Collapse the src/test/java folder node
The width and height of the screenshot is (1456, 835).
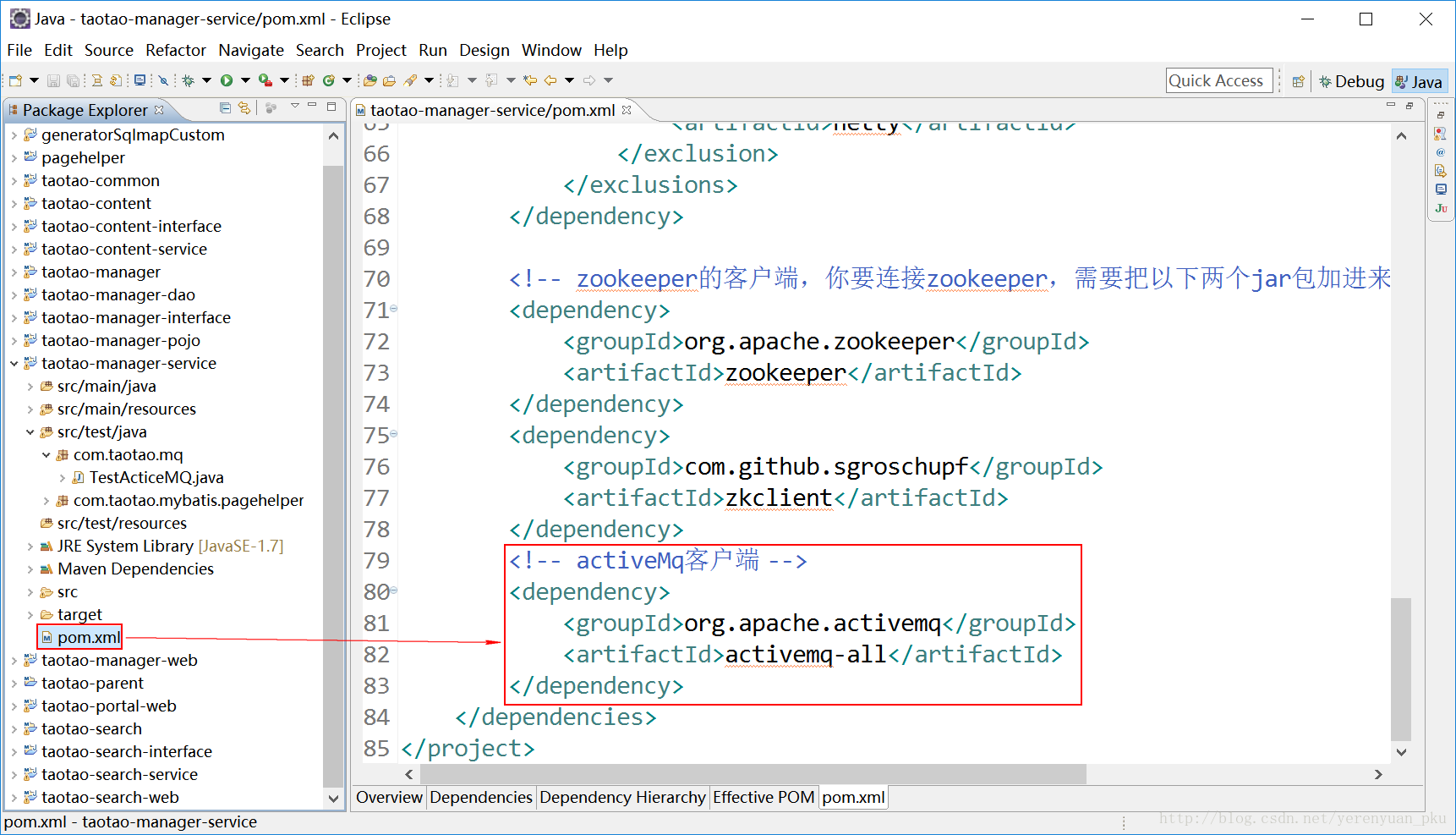click(x=30, y=431)
